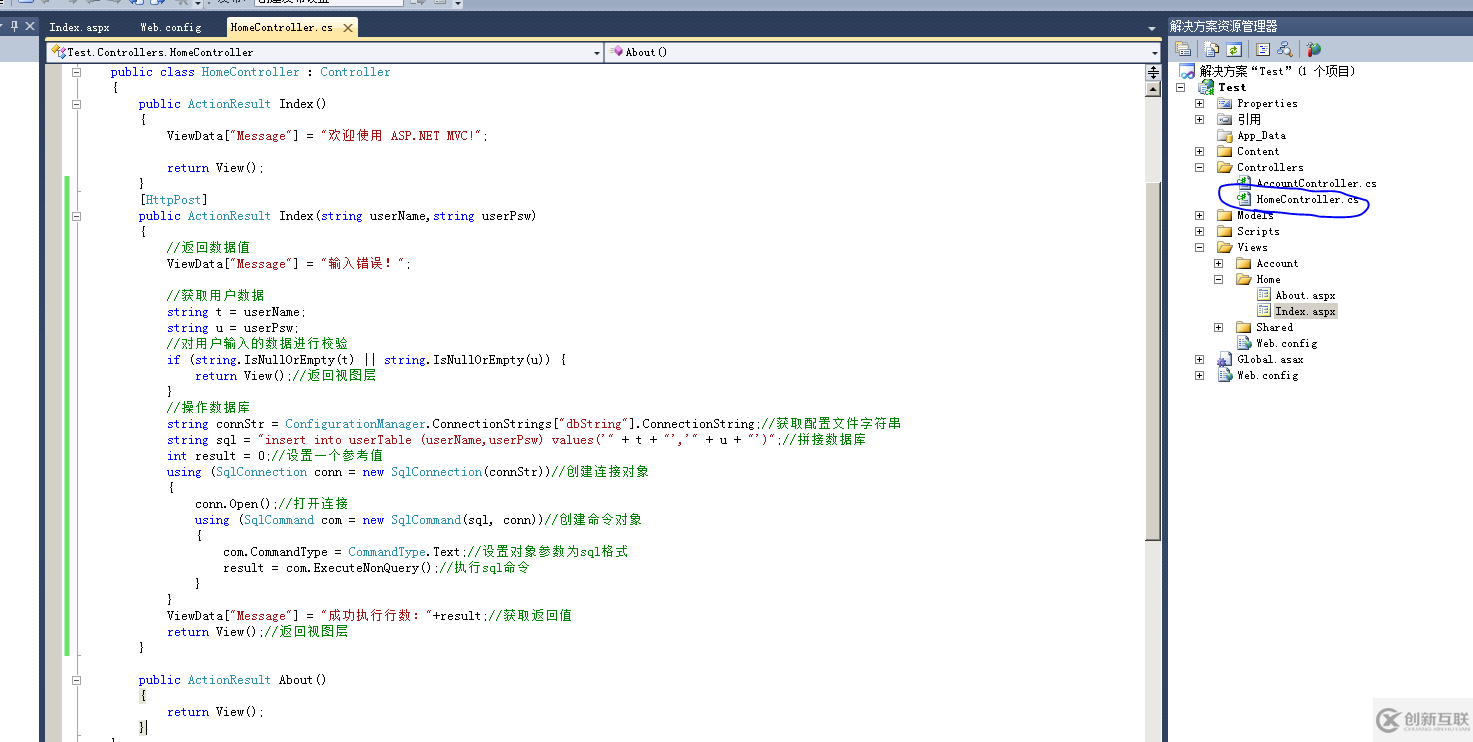
Task: Click Refresh icon in Solution Explorer
Action: pyautogui.click(x=1234, y=49)
